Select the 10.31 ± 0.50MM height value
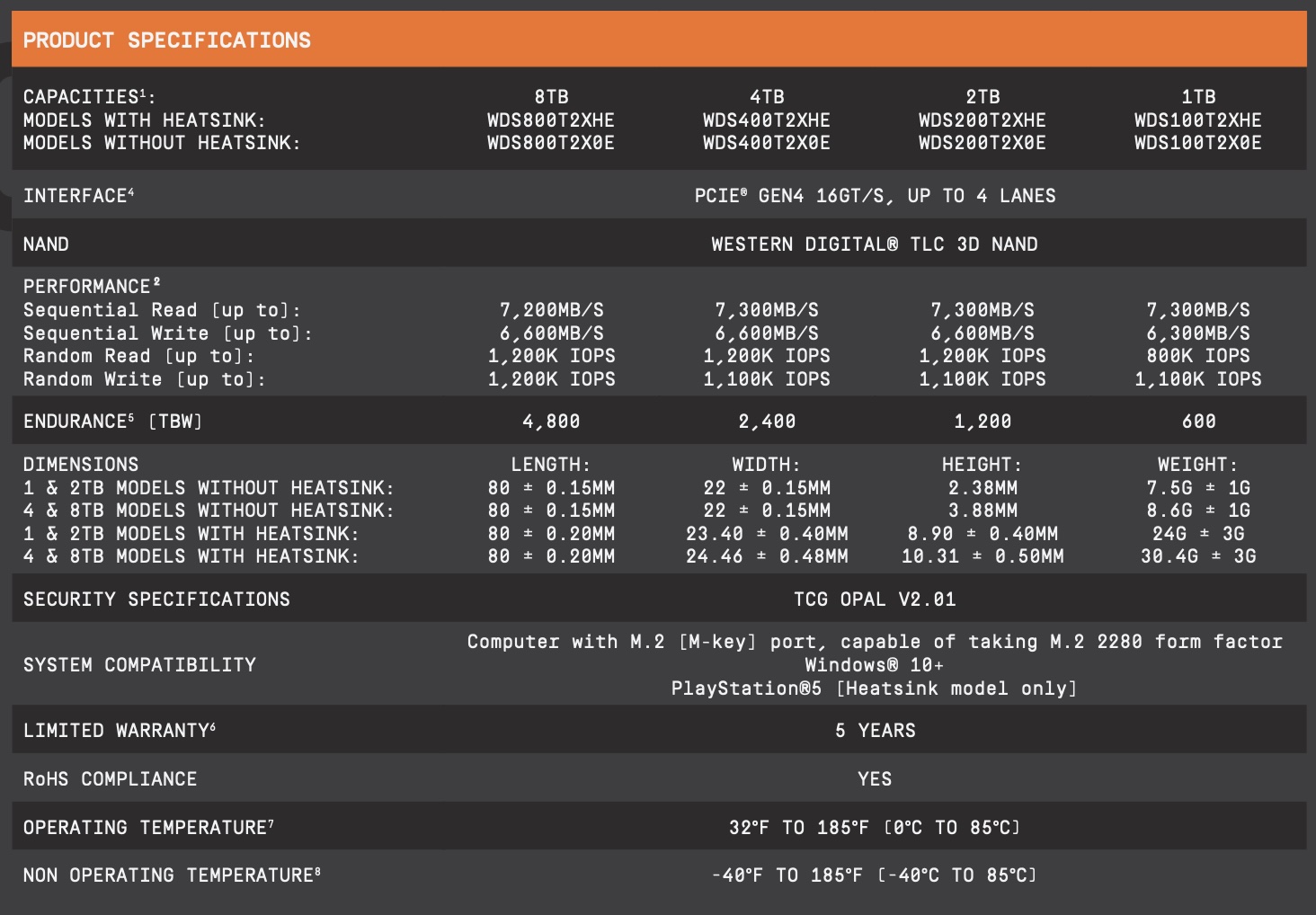The image size is (1316, 915). click(983, 556)
